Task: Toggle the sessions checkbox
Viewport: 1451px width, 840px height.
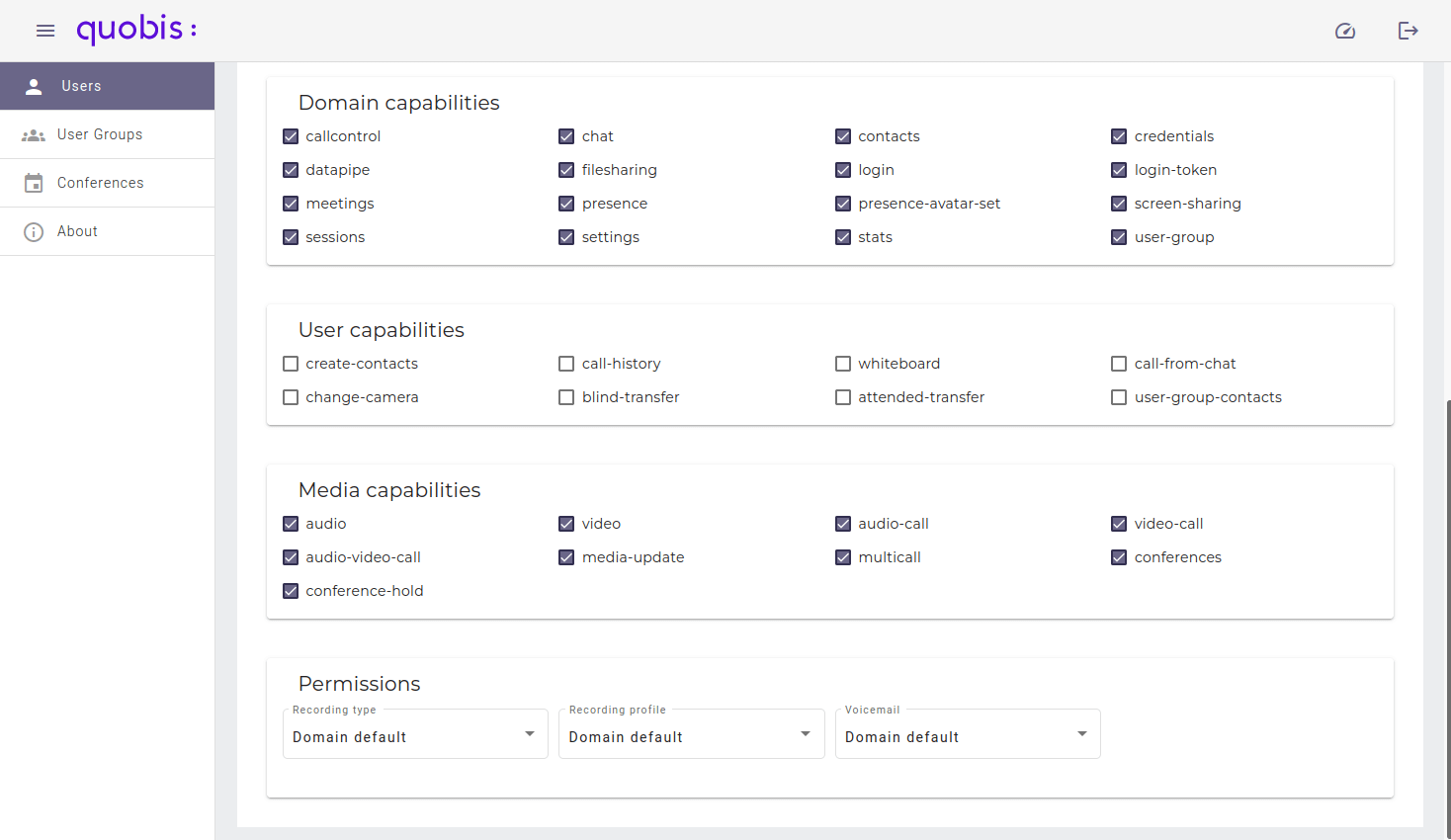Action: coord(291,237)
